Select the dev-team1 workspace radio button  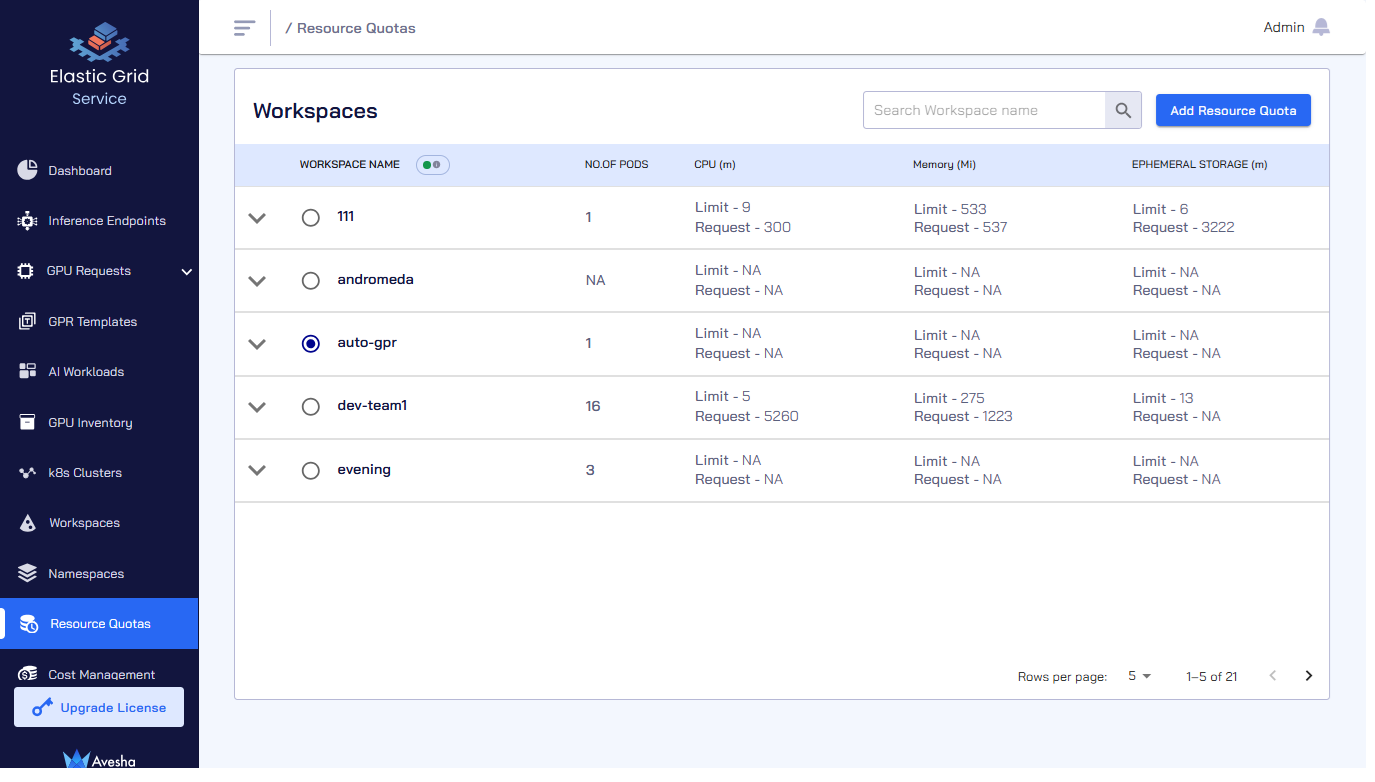(x=311, y=407)
